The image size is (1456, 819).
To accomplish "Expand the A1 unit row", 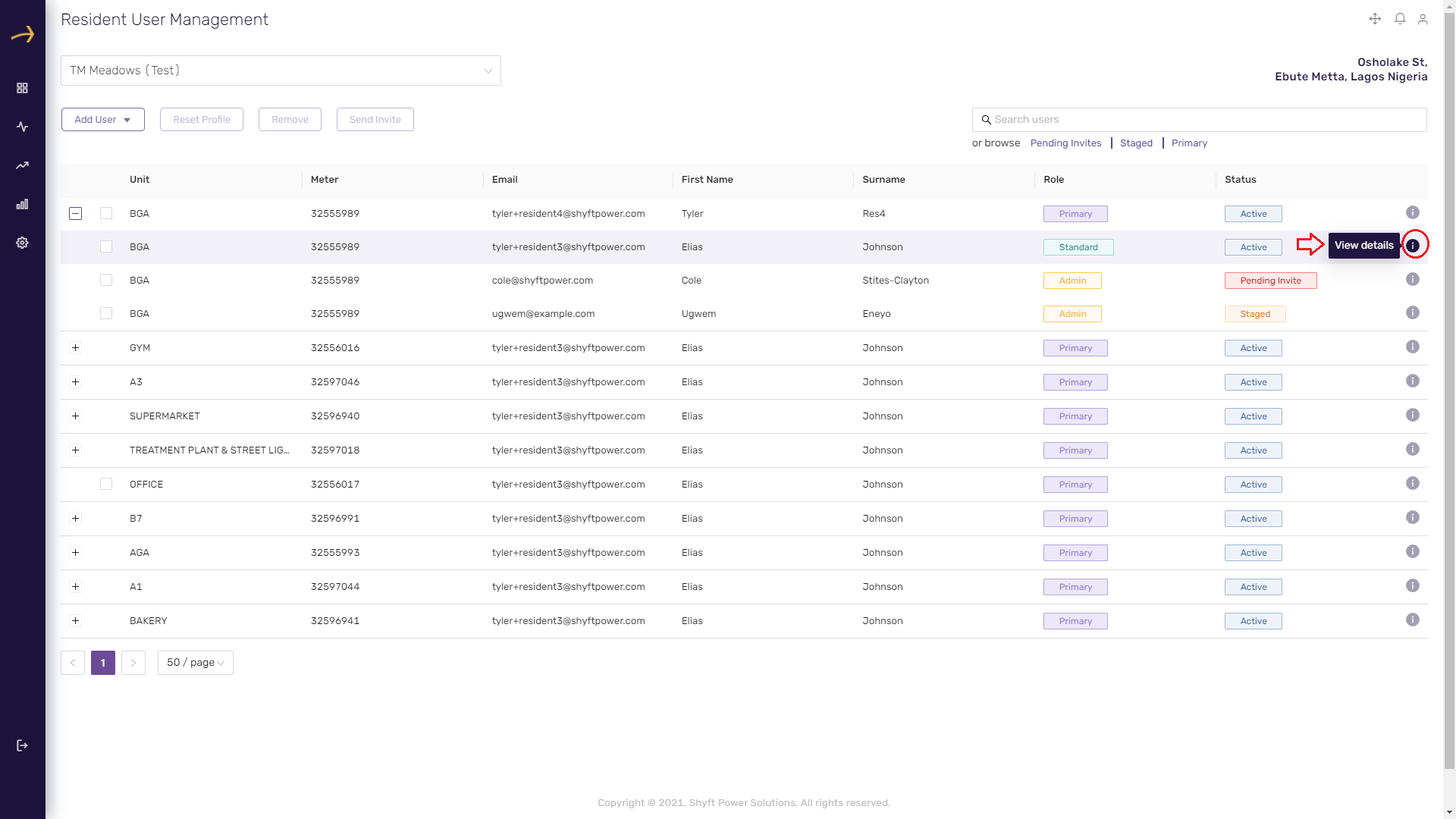I will [75, 587].
